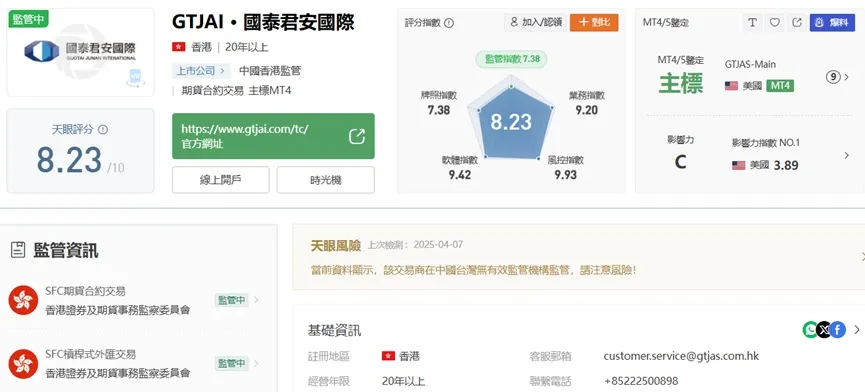Click the GTJAI 國泰君安國際 logo thumbnail

click(80, 51)
